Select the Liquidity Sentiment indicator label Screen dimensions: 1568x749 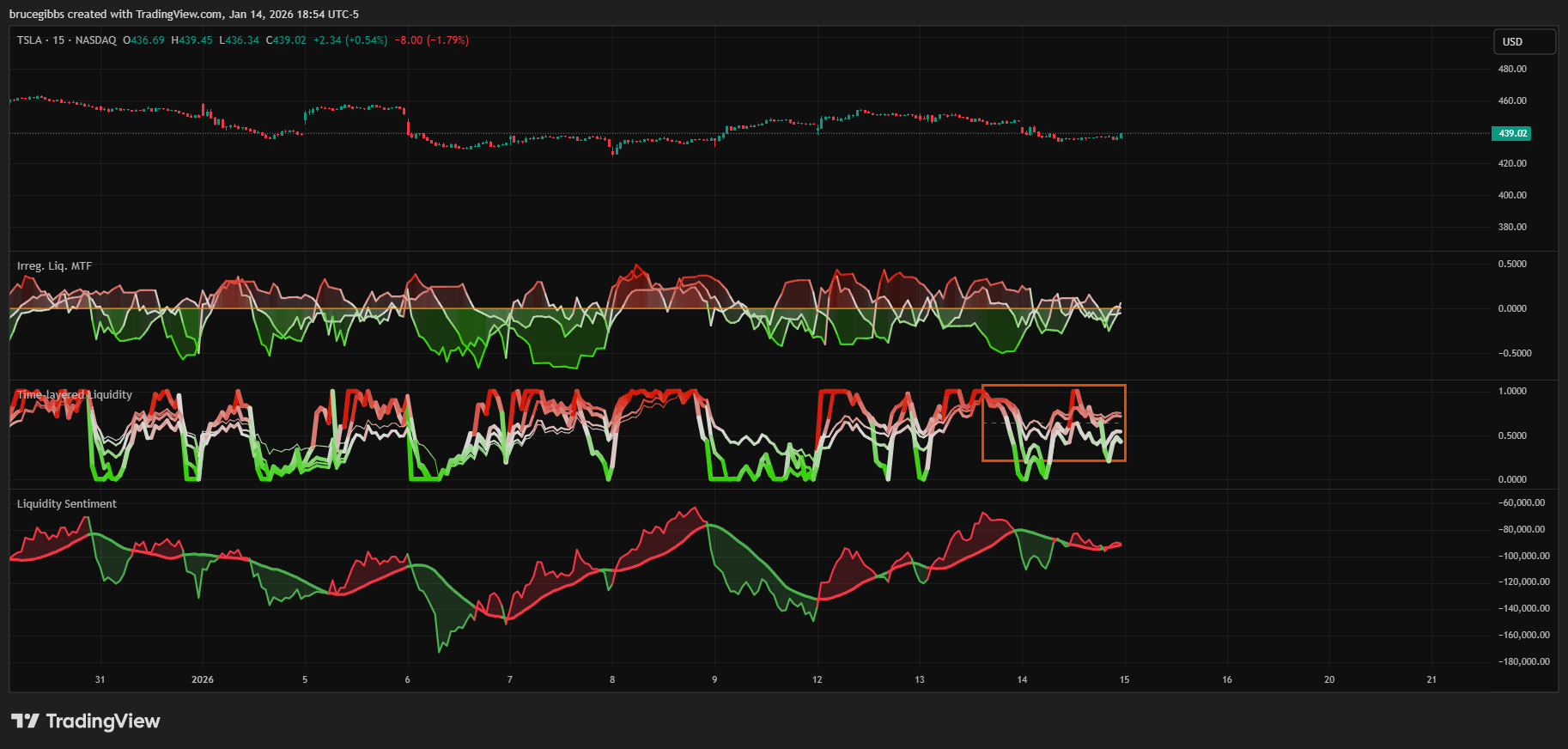(66, 504)
